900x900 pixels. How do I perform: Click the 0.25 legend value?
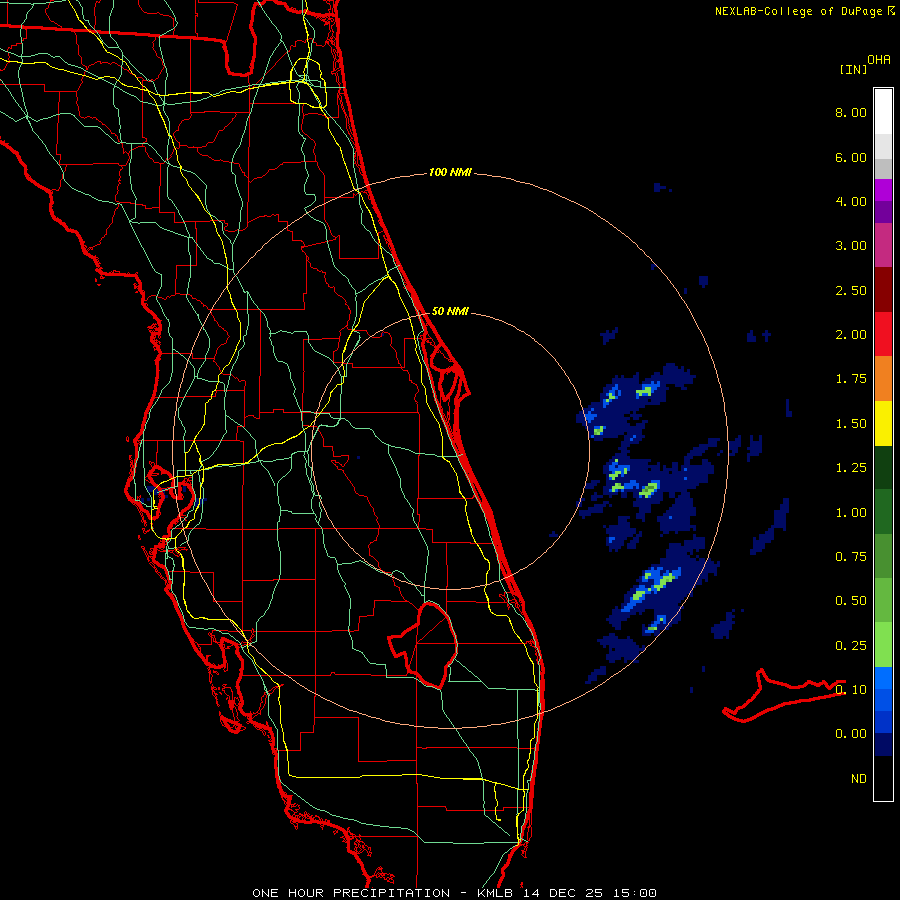coord(851,646)
